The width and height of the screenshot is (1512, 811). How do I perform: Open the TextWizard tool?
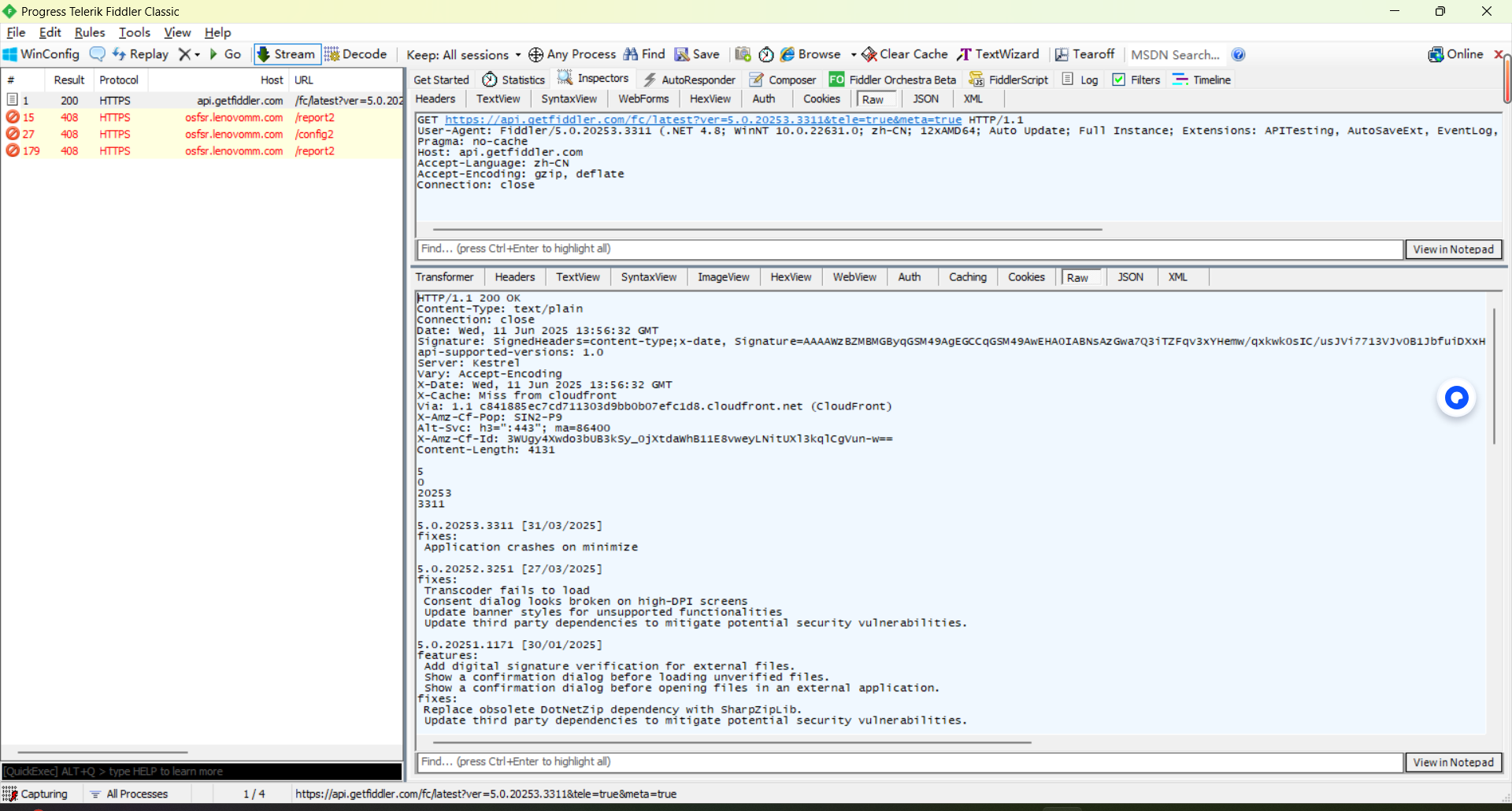coord(998,54)
